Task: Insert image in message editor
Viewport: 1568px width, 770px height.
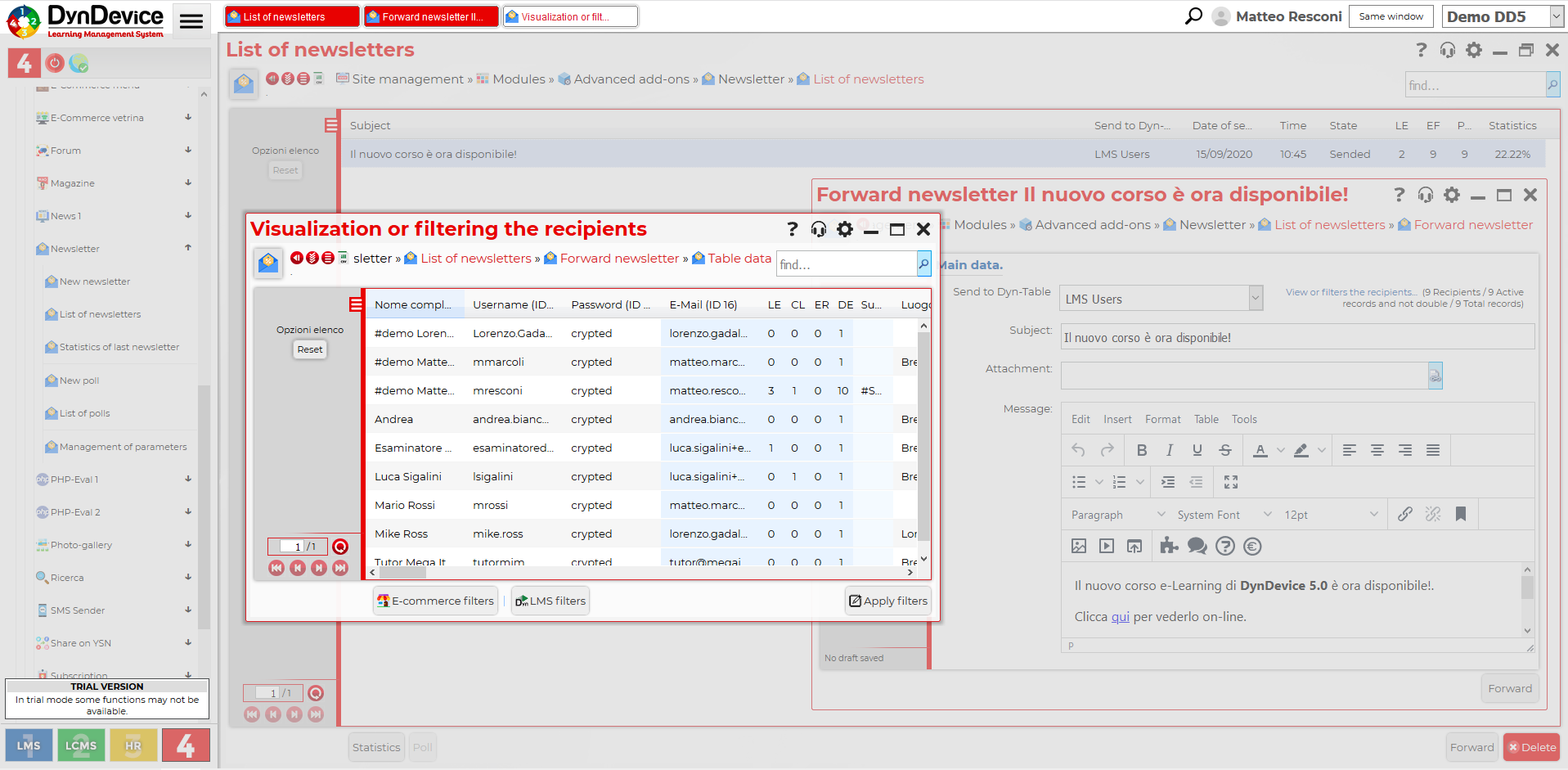Action: [1079, 546]
